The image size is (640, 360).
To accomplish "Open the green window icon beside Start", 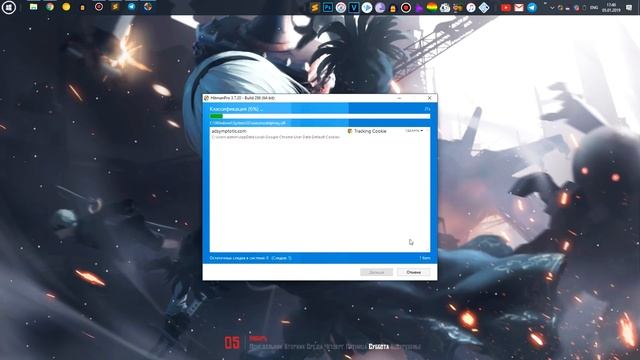I will [x=33, y=7].
